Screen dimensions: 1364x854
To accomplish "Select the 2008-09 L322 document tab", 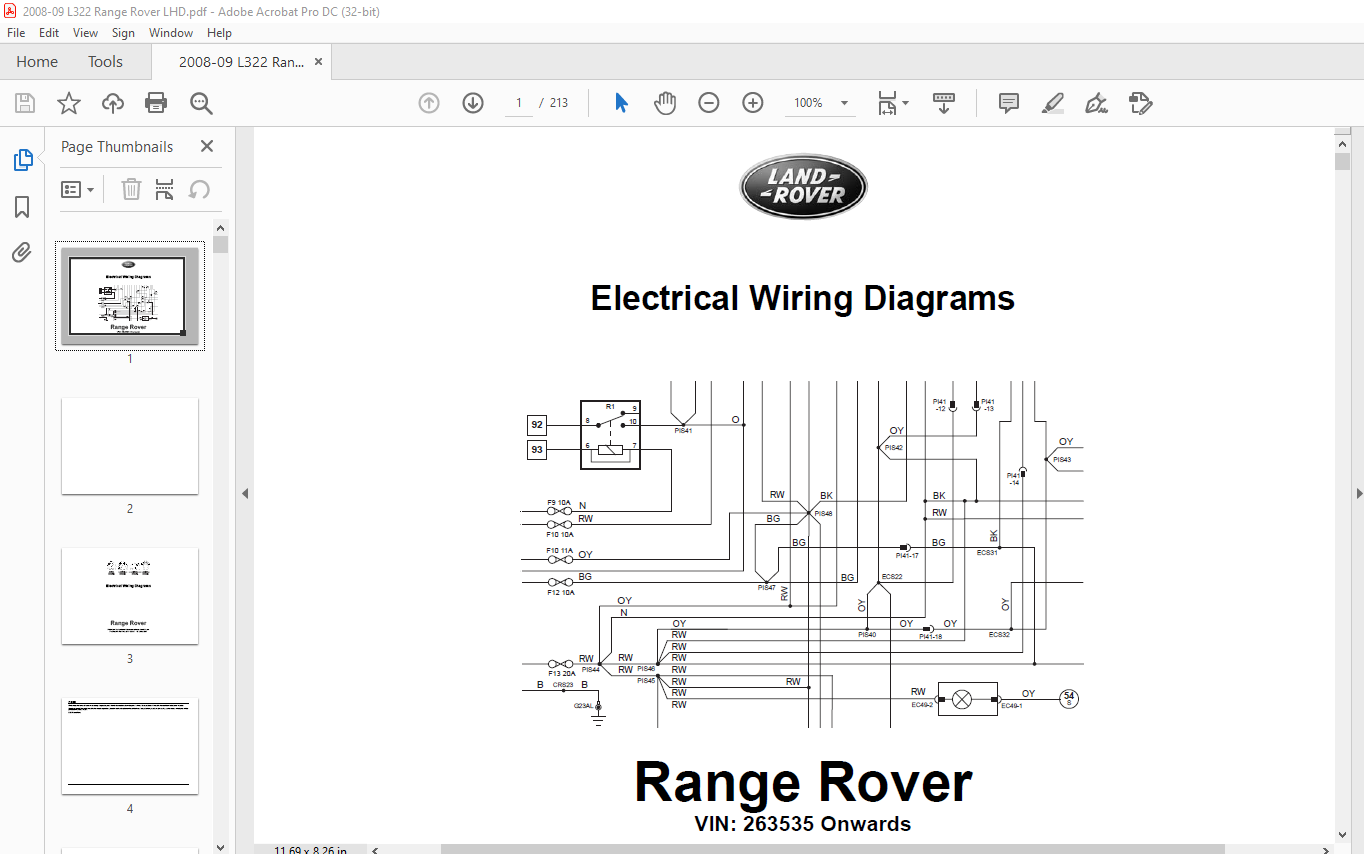I will 241,62.
